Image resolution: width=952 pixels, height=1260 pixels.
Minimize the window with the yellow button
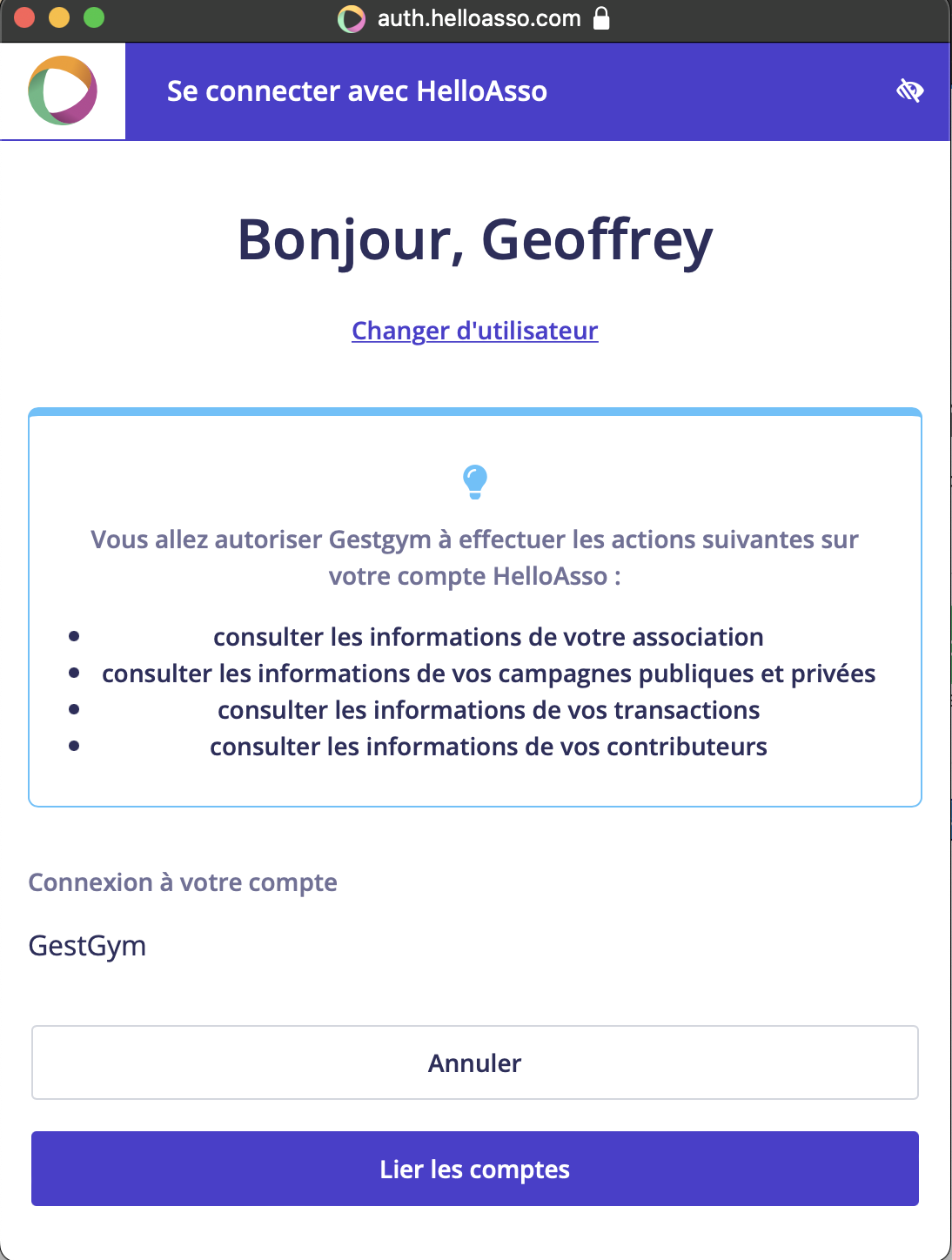(59, 17)
